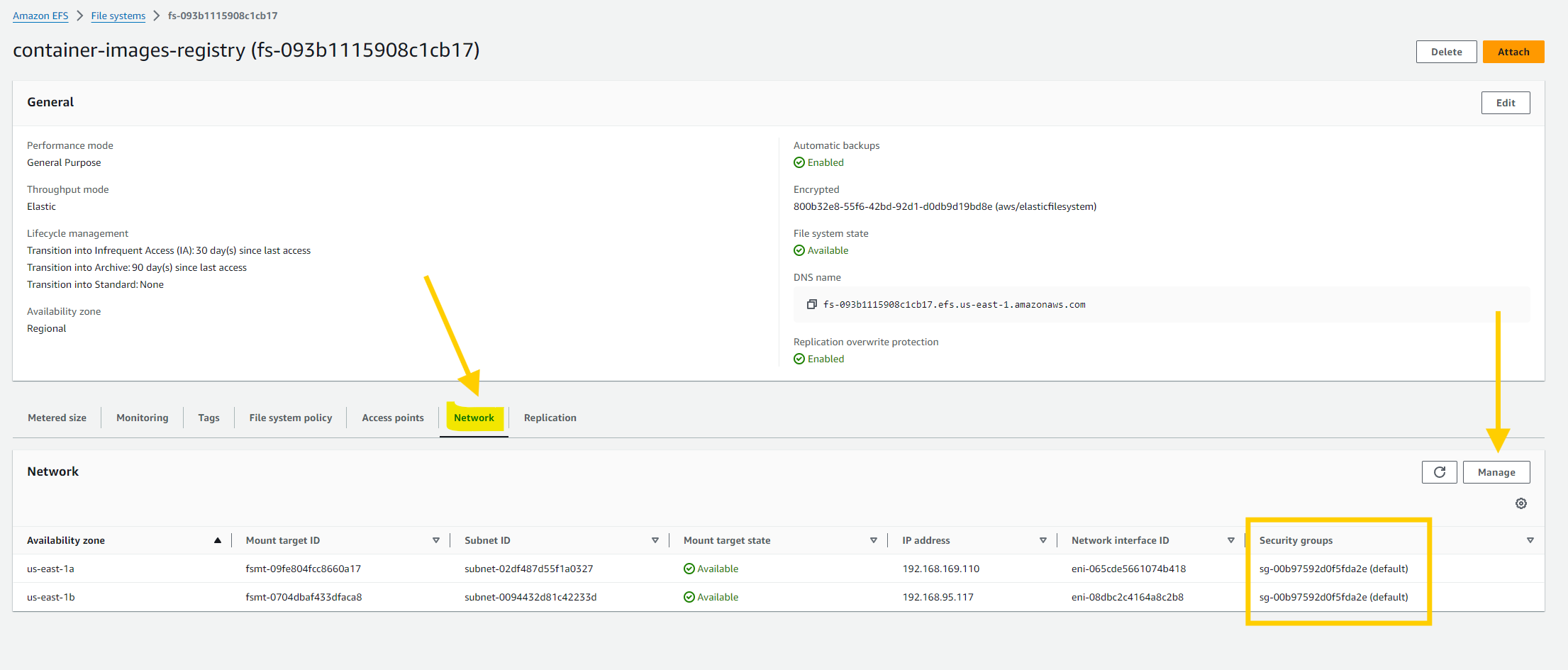Select the Network tab
Image resolution: width=1568 pixels, height=670 pixels.
point(474,418)
